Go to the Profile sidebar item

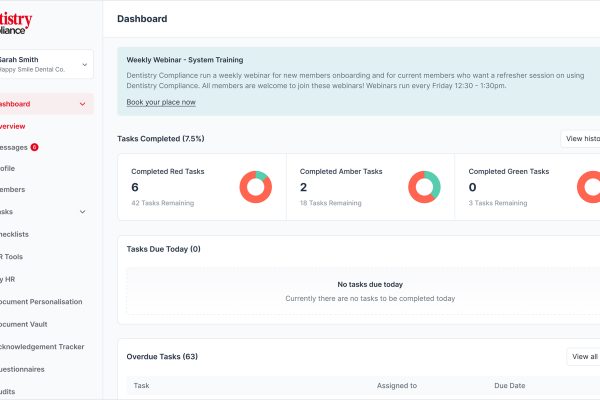[7, 168]
